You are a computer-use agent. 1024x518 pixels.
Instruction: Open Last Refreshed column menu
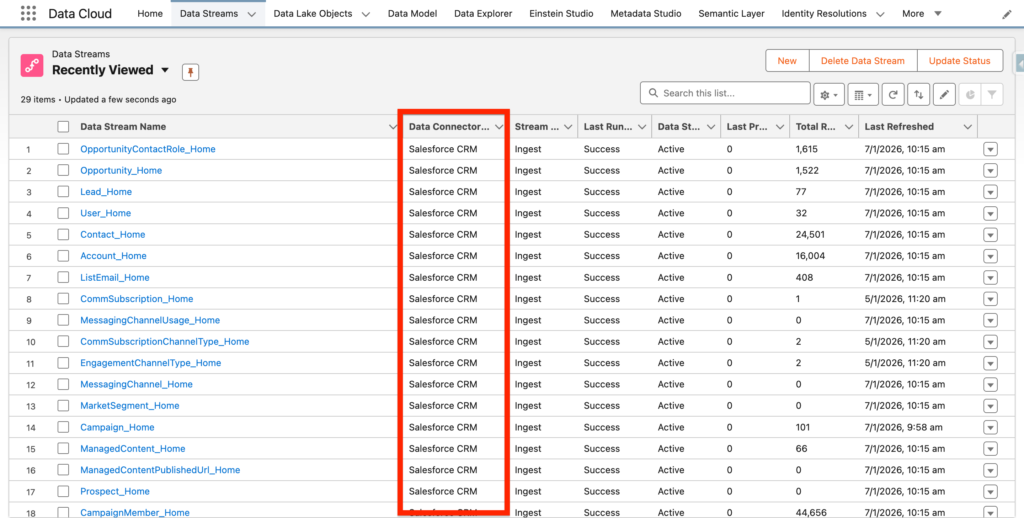967,127
